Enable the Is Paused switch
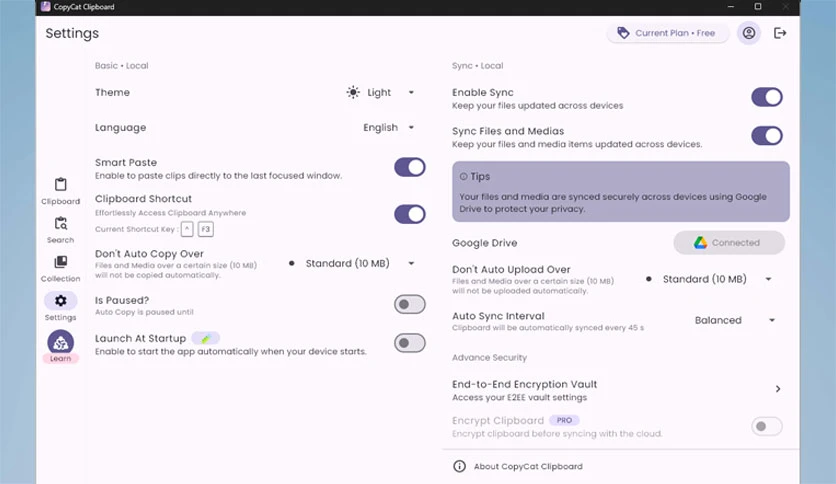The height and width of the screenshot is (484, 836). 409,304
